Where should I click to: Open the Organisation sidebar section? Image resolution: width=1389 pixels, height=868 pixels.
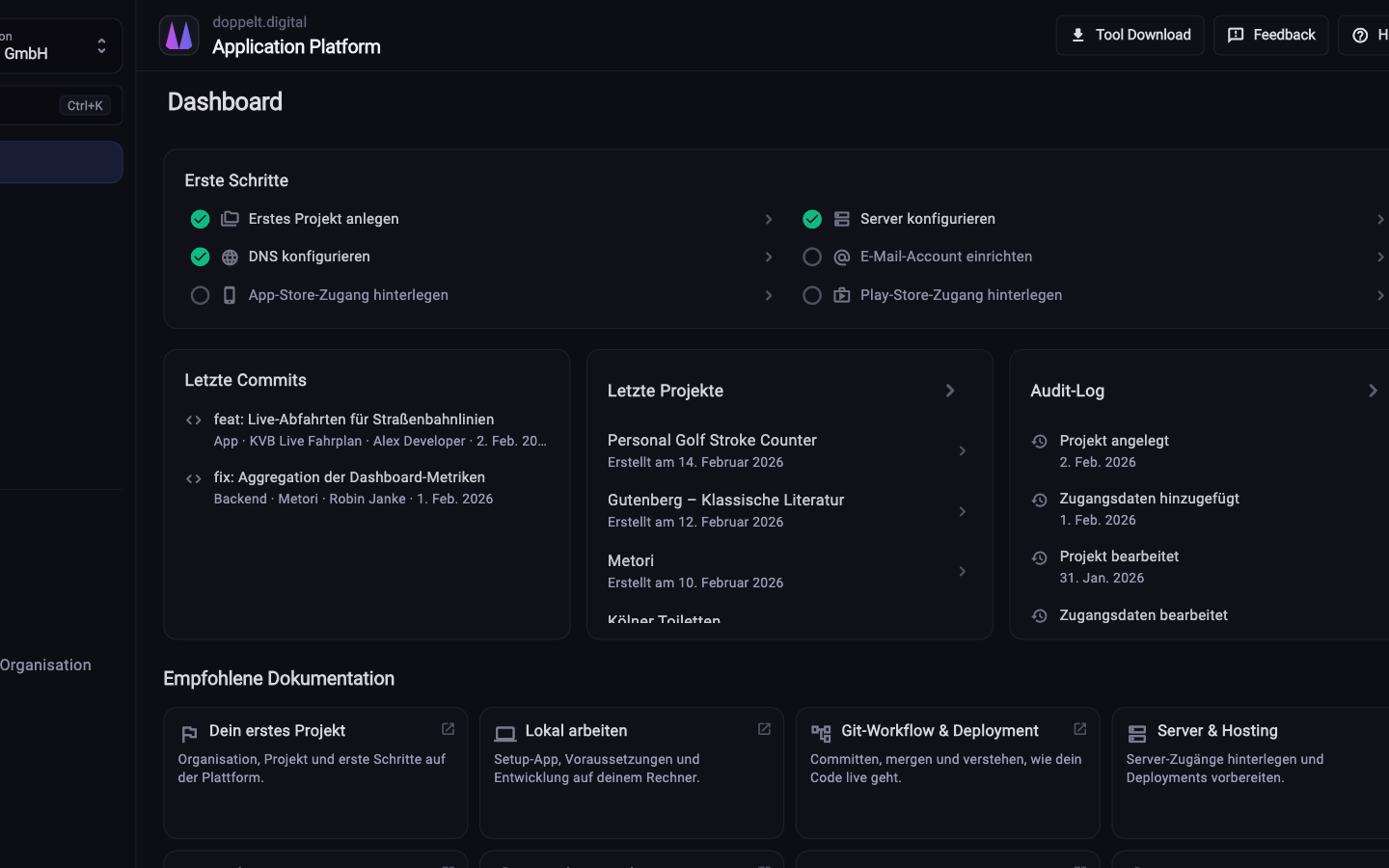(45, 665)
